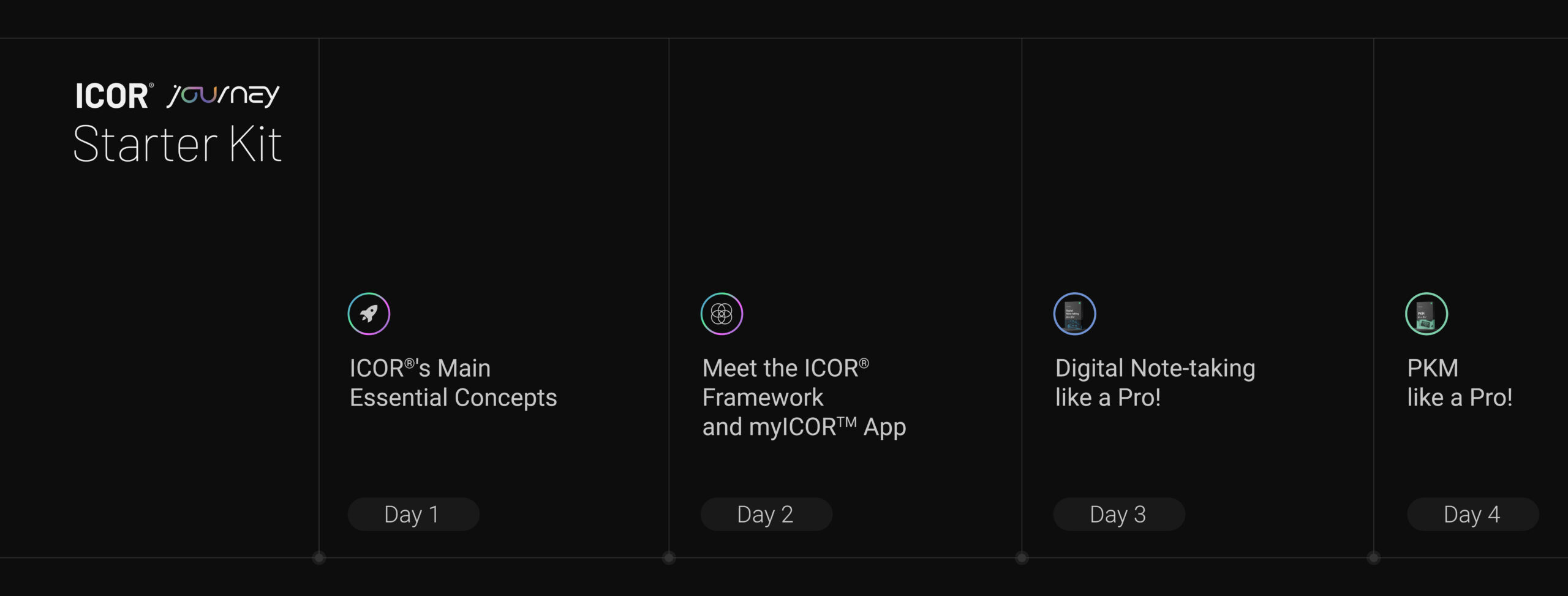Click the rocket icon for Day 1
1568x596 pixels.
click(x=369, y=314)
